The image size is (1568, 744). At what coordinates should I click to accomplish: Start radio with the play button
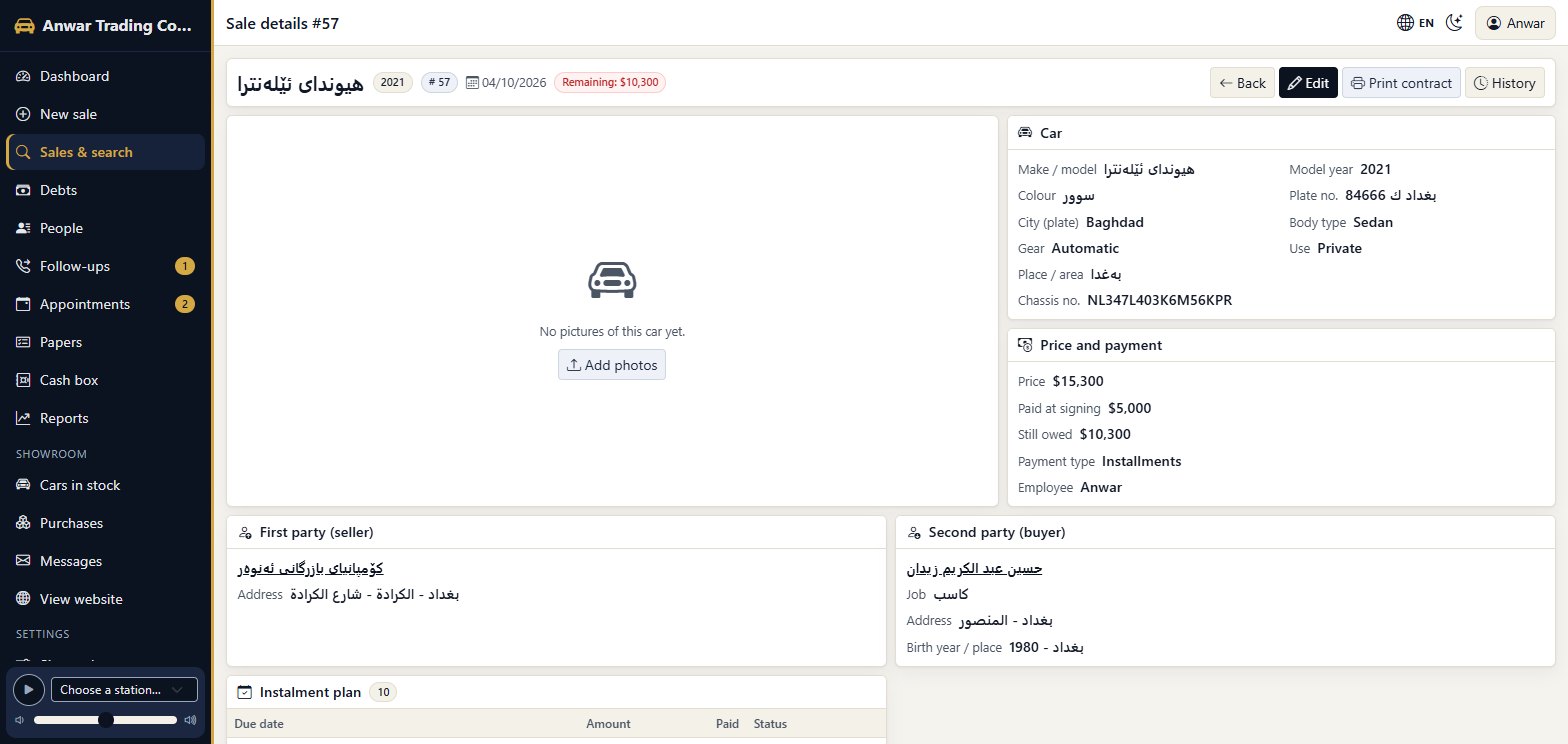click(29, 690)
